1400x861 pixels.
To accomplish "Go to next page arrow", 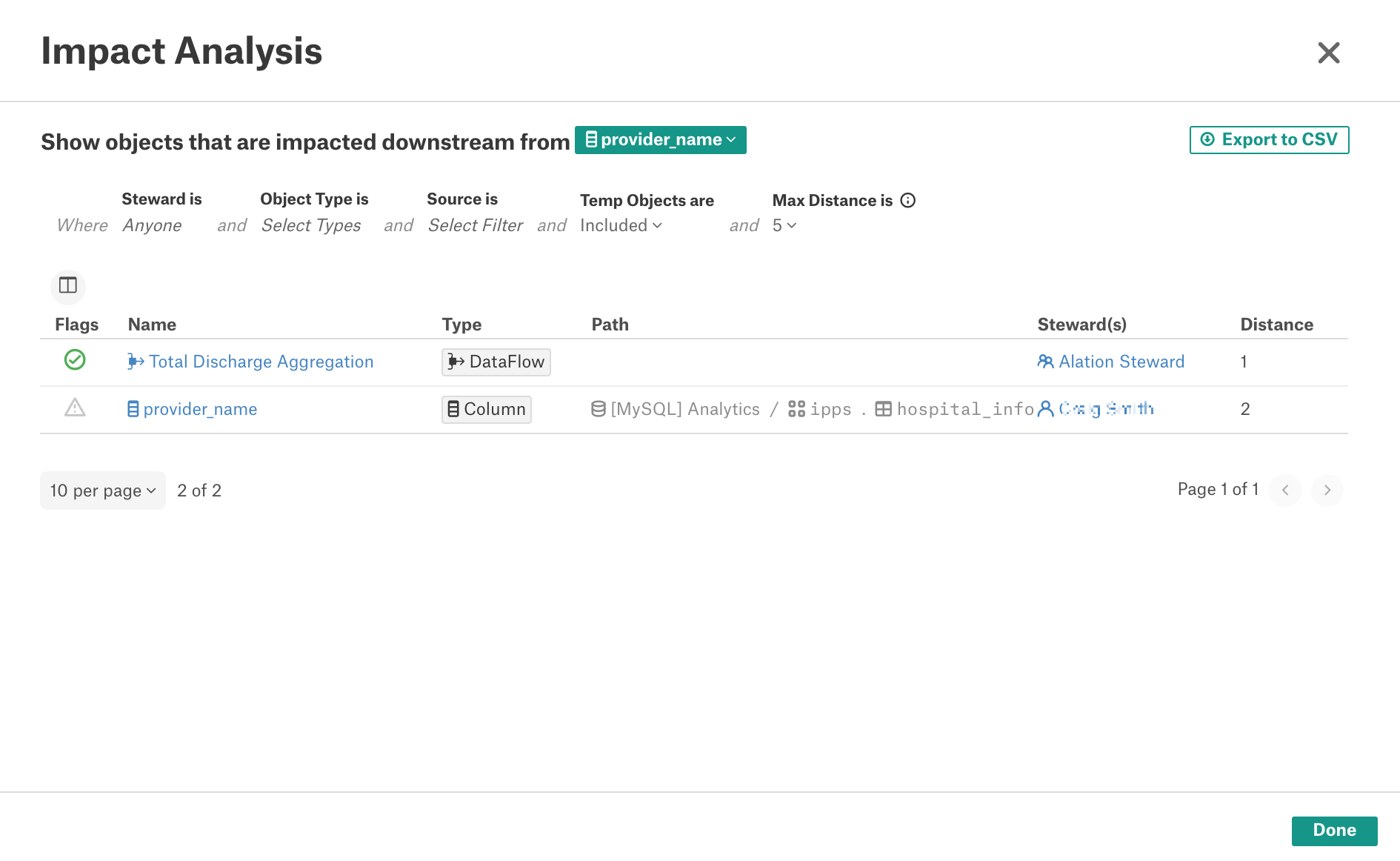I will click(x=1327, y=490).
